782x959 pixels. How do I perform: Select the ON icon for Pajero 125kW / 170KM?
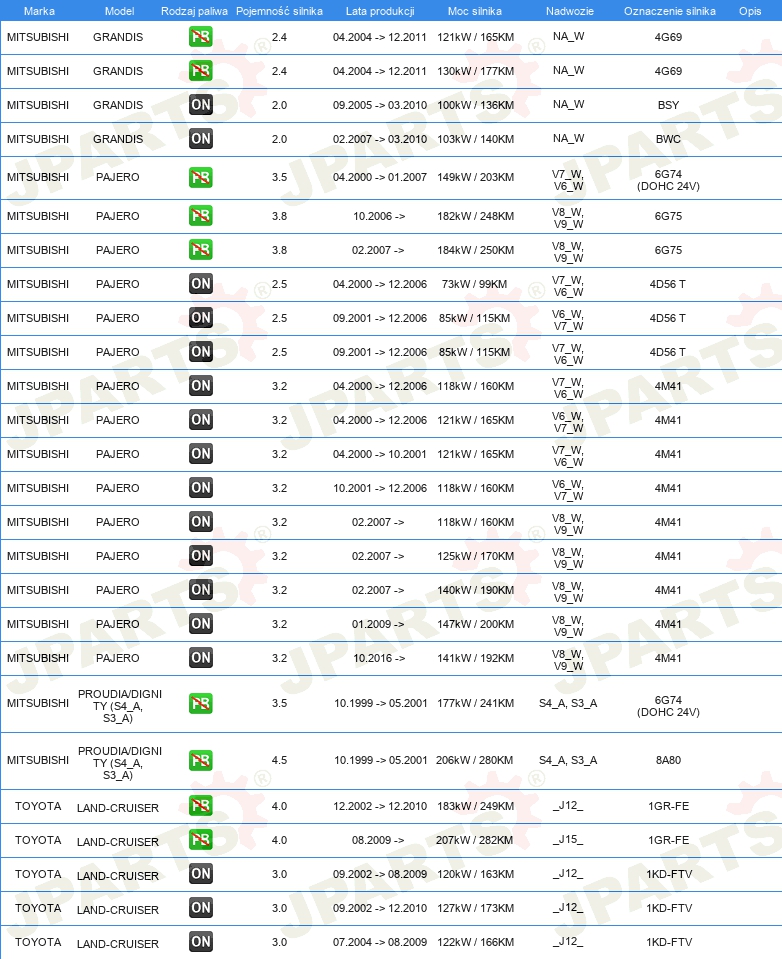(x=201, y=556)
